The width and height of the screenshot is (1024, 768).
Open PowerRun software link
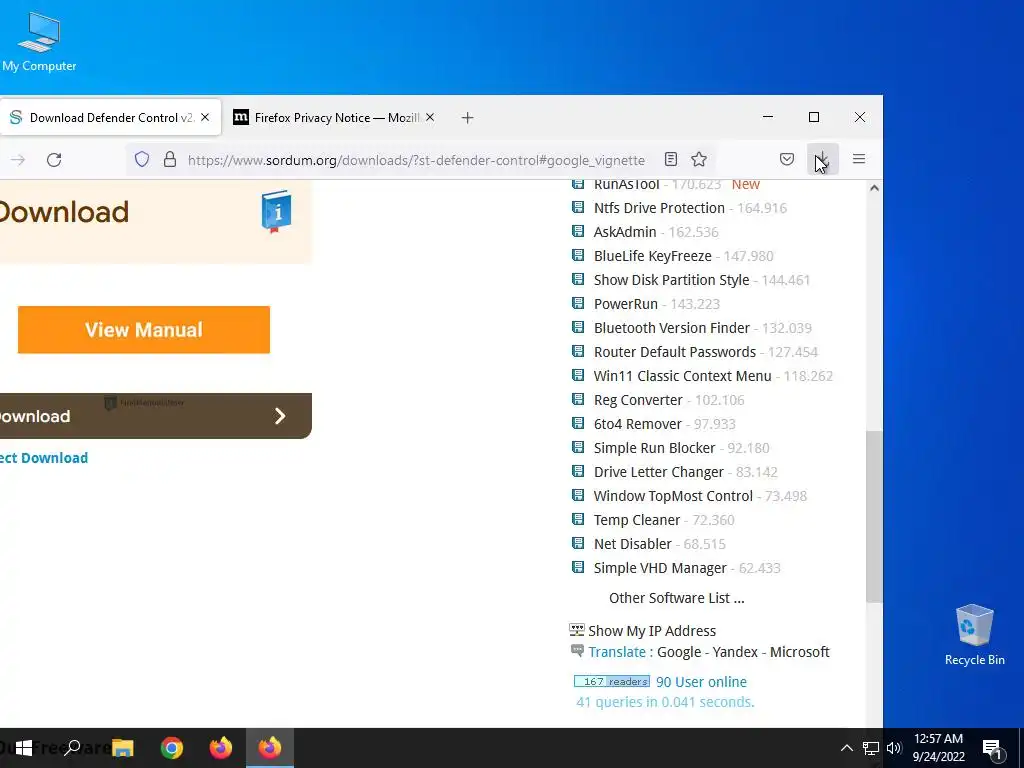625,304
